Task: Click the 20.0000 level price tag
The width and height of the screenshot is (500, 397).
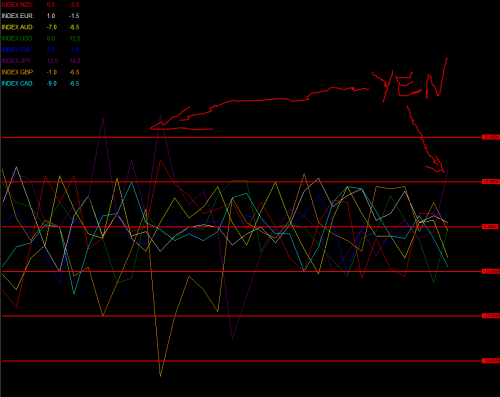Action: click(x=491, y=137)
